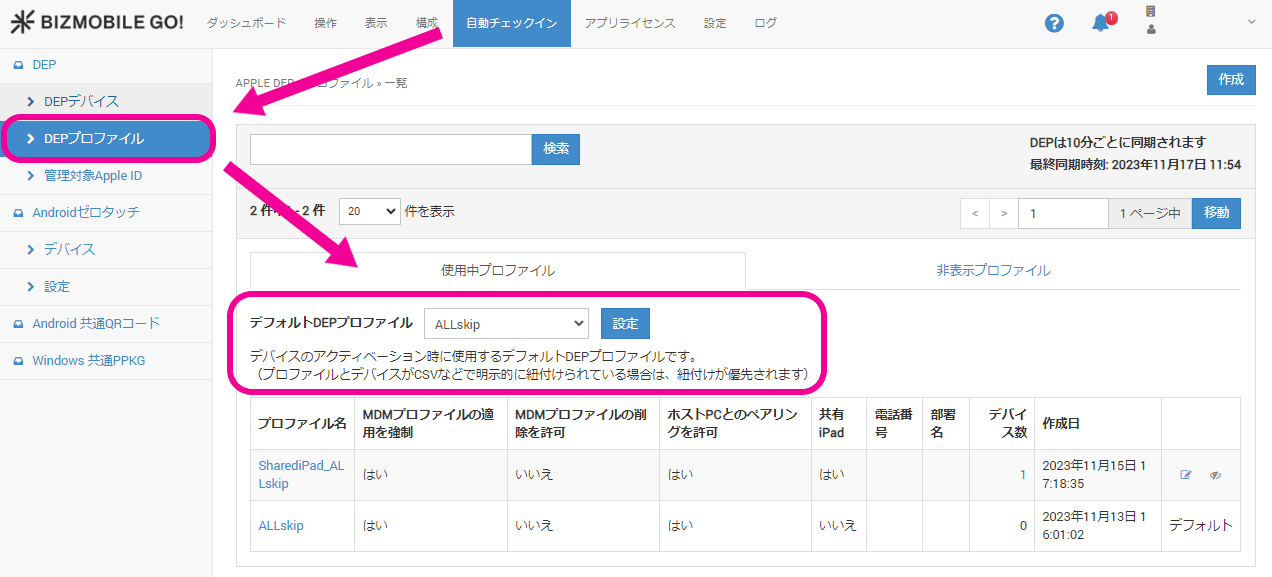Open the default DEP profile dropdown (ALLskip)
This screenshot has height=577, width=1272.
(506, 324)
